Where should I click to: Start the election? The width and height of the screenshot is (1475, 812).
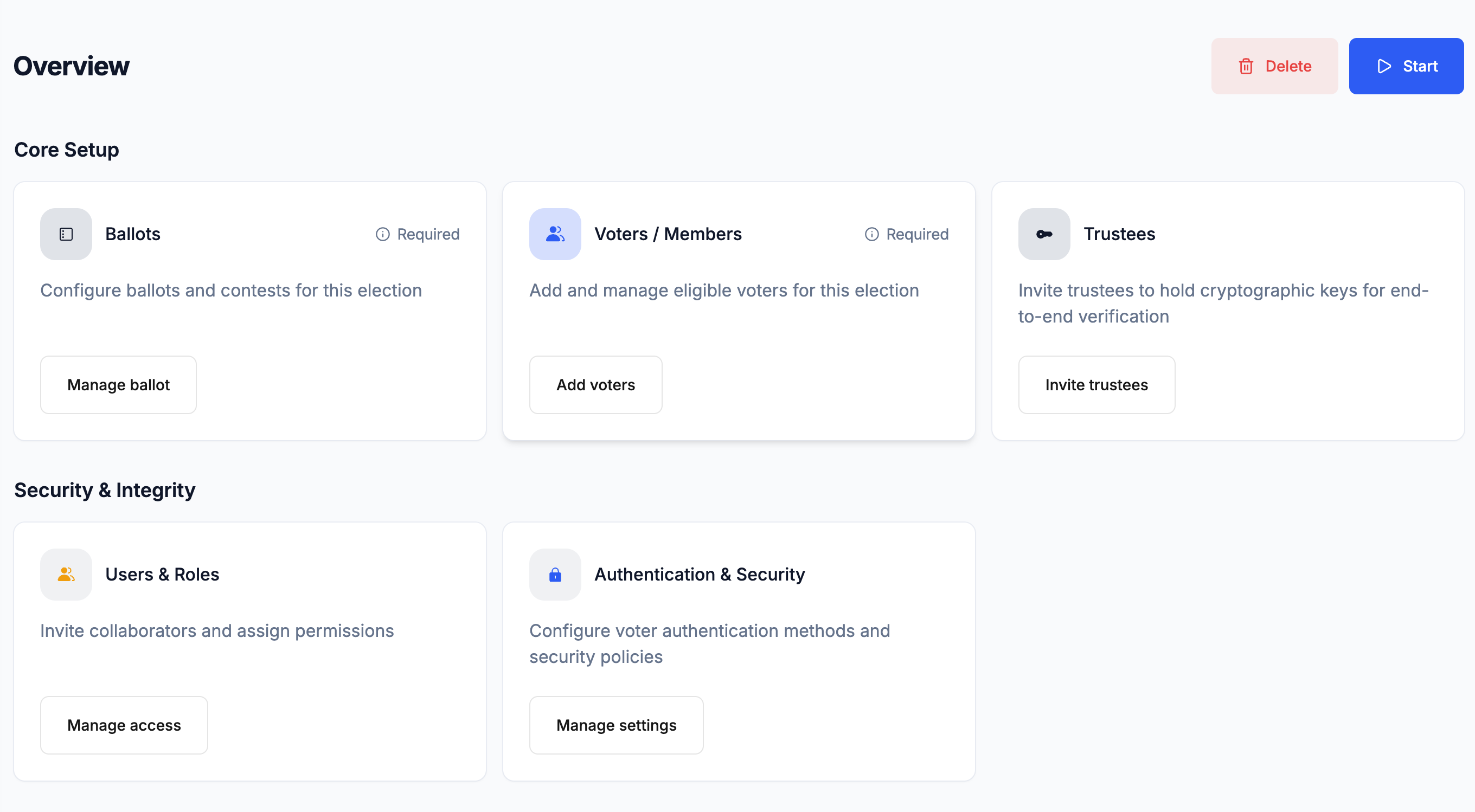pyautogui.click(x=1406, y=66)
